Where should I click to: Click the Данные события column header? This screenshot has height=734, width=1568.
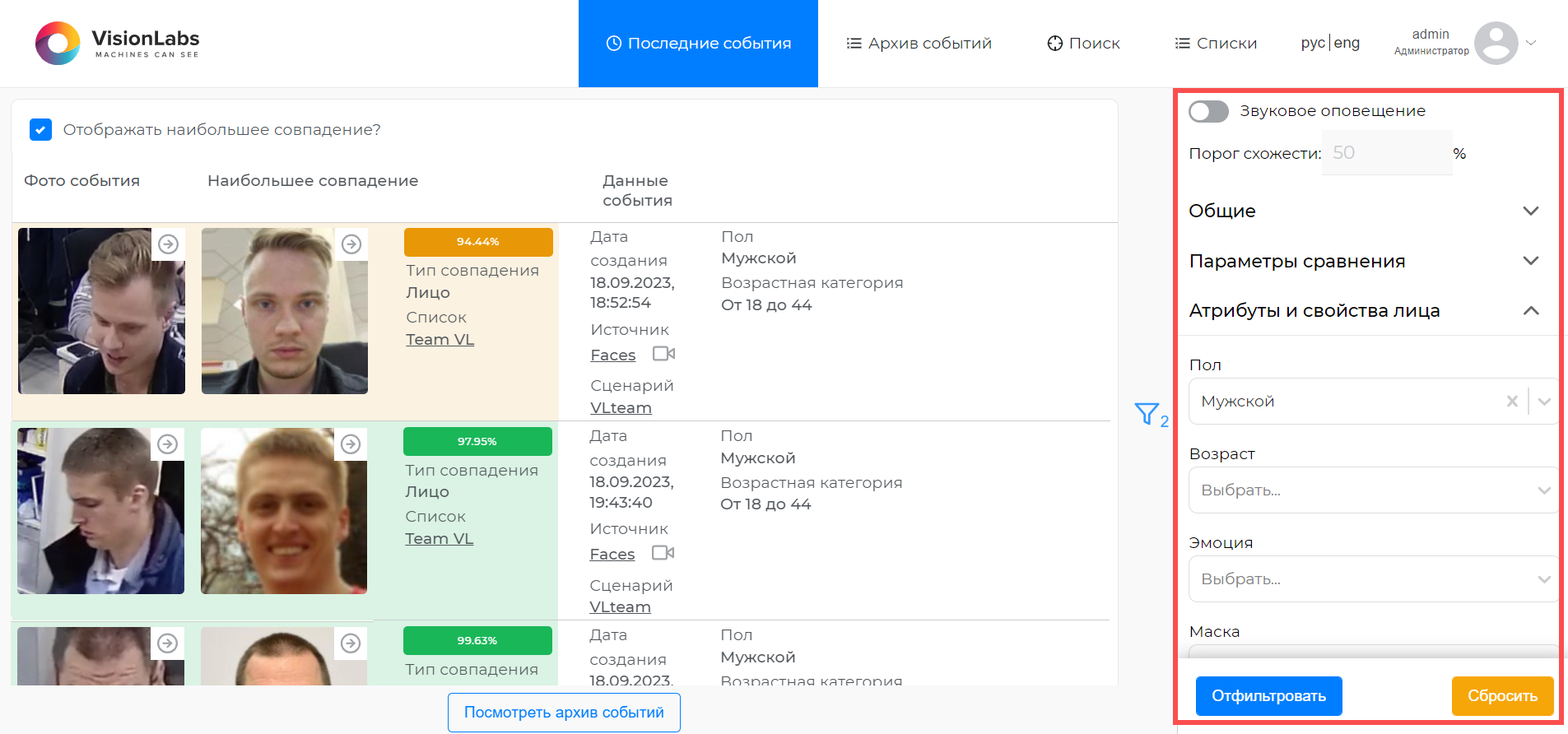[x=638, y=191]
